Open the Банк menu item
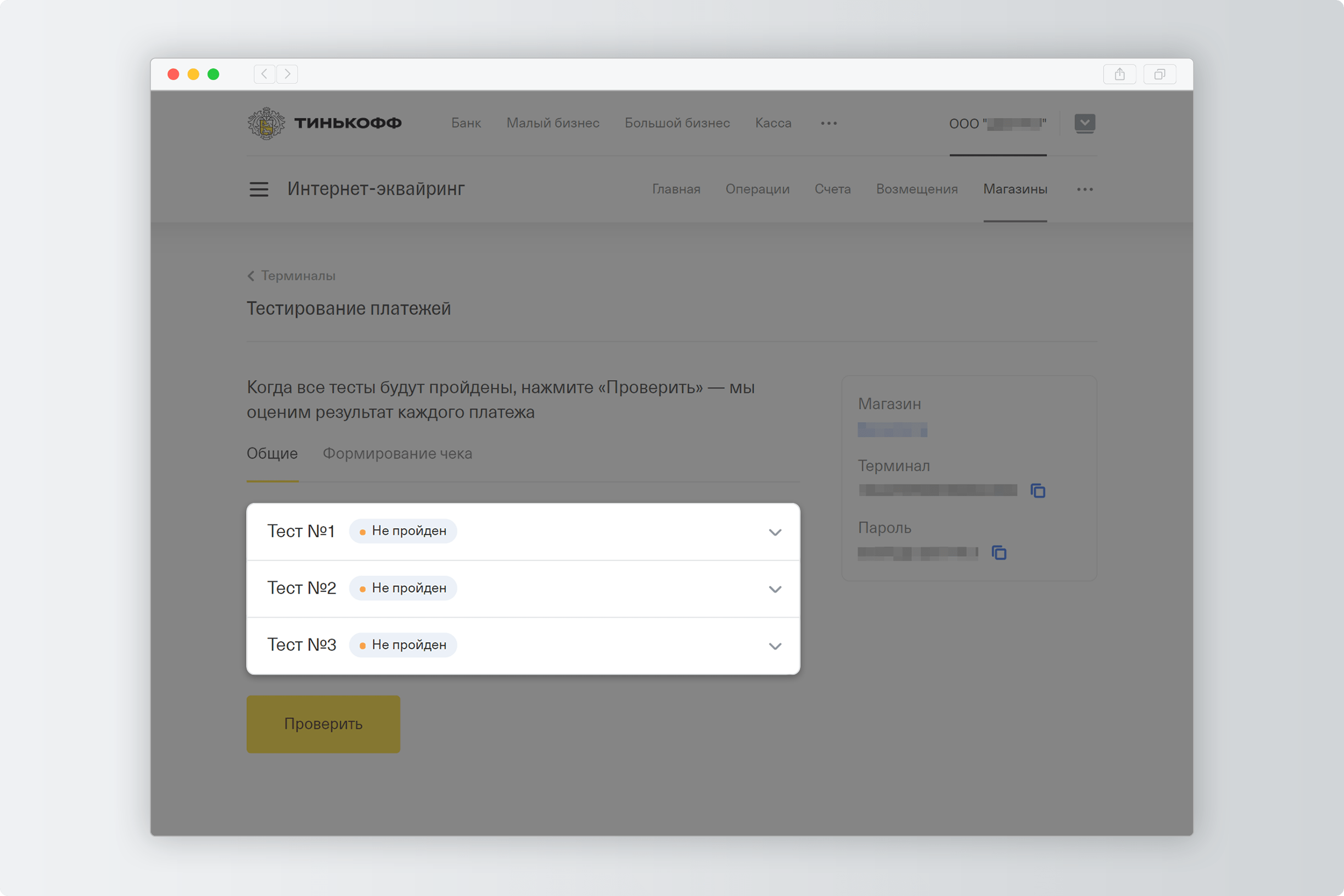The image size is (1344, 896). coord(466,123)
